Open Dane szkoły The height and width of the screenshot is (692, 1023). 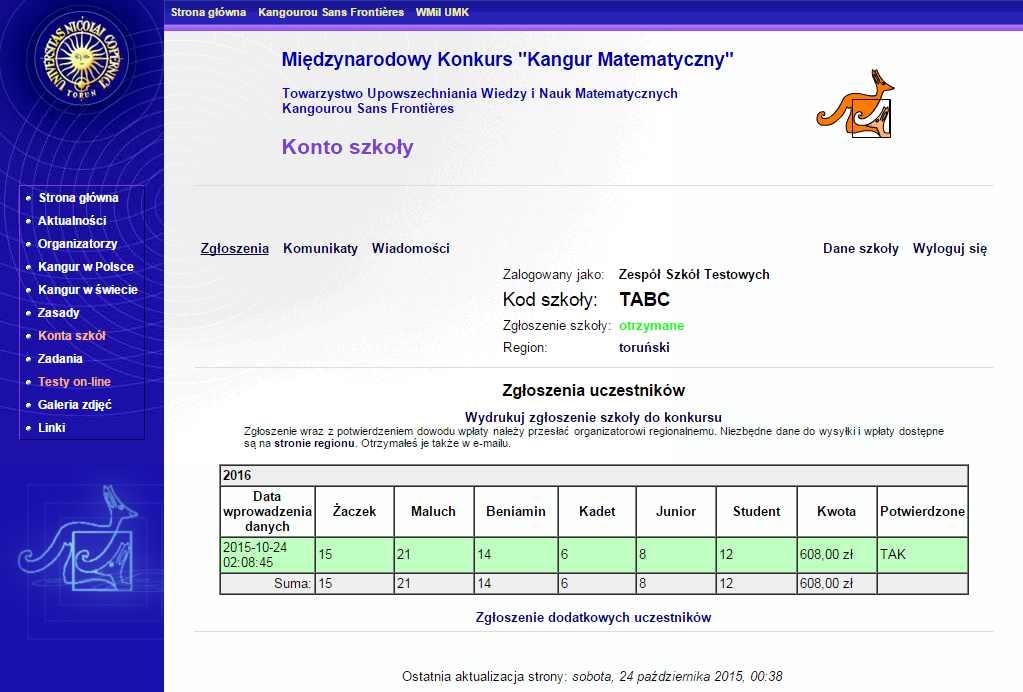coord(861,248)
